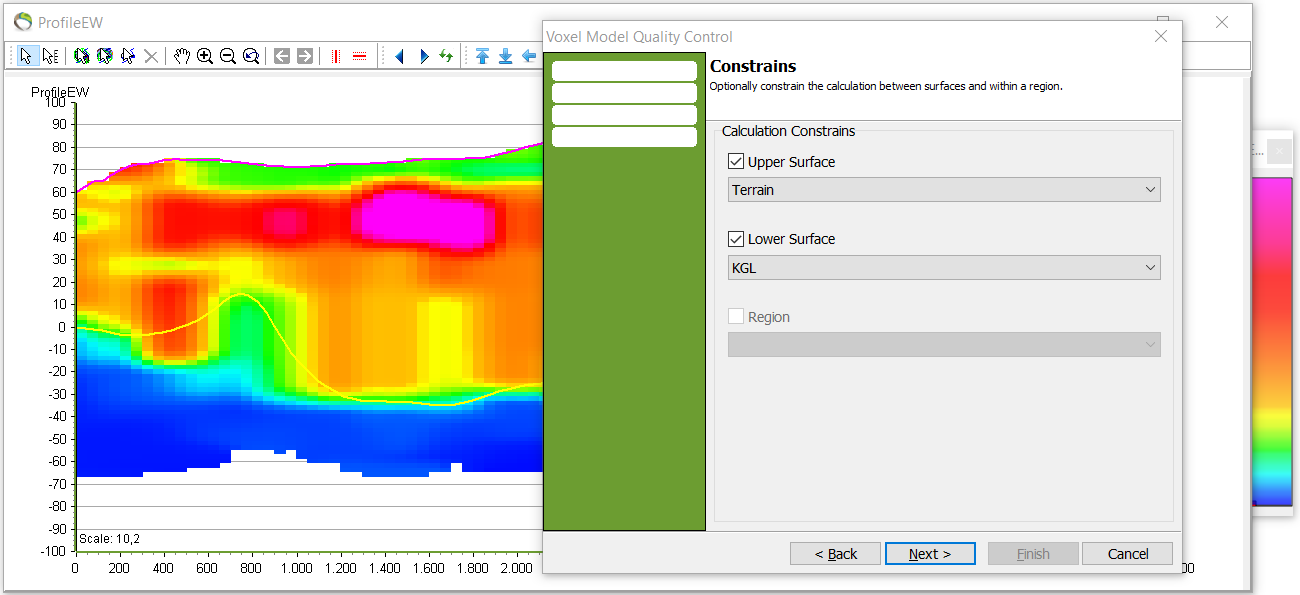Click the Cancel button
This screenshot has height=595, width=1300.
(1128, 554)
